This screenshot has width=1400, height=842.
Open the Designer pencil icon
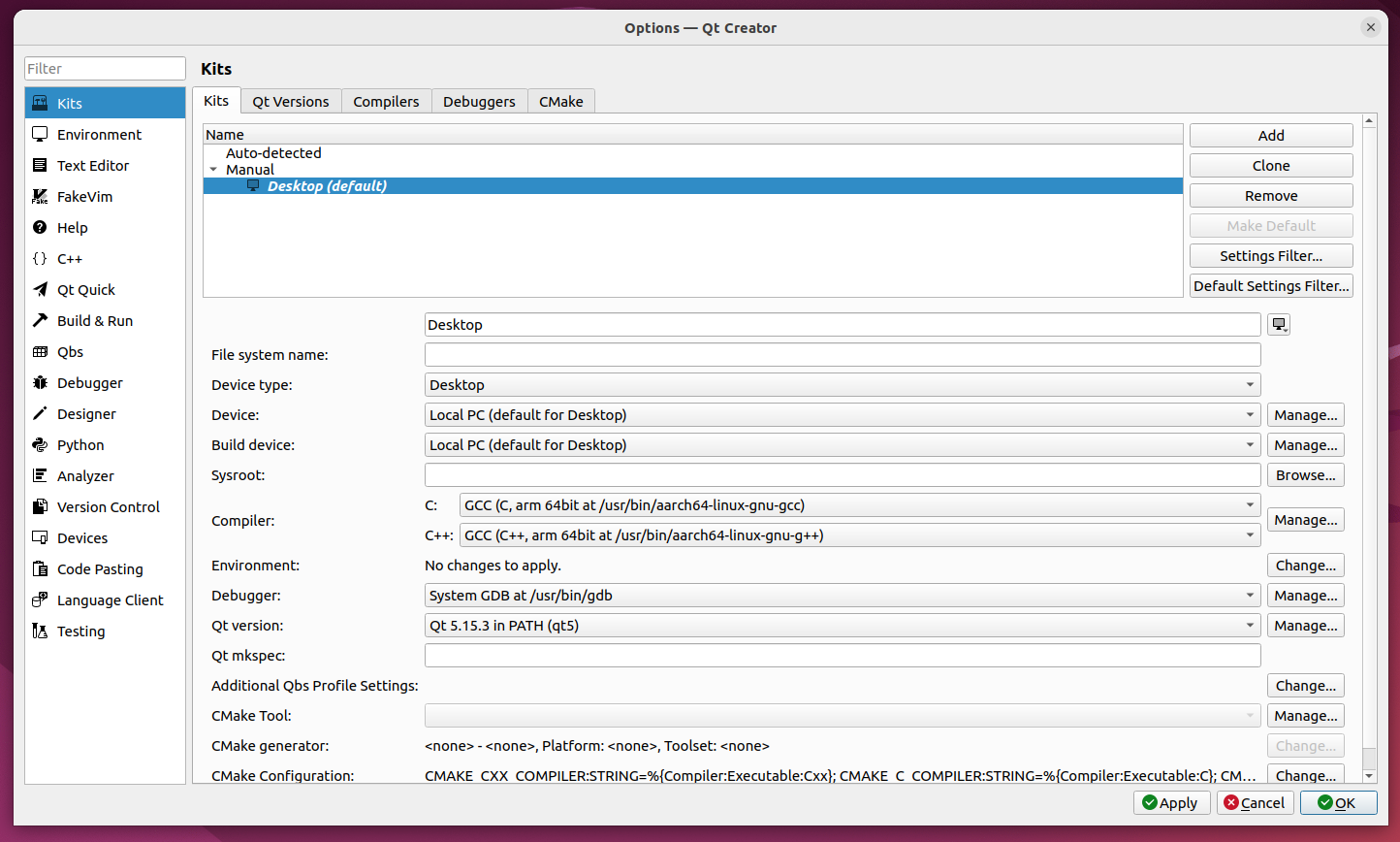40,413
